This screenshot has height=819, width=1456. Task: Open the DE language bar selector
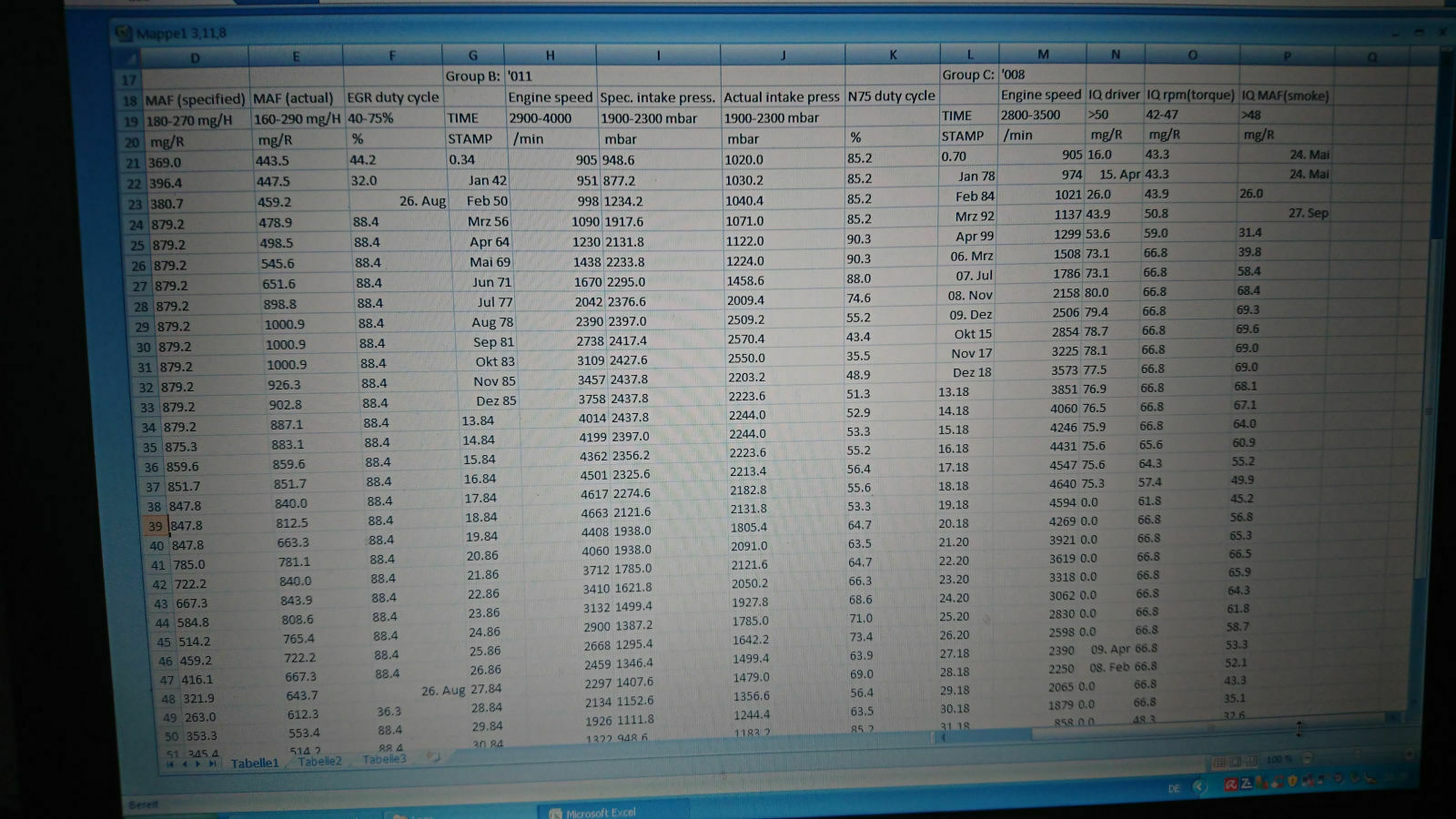coord(1174,788)
